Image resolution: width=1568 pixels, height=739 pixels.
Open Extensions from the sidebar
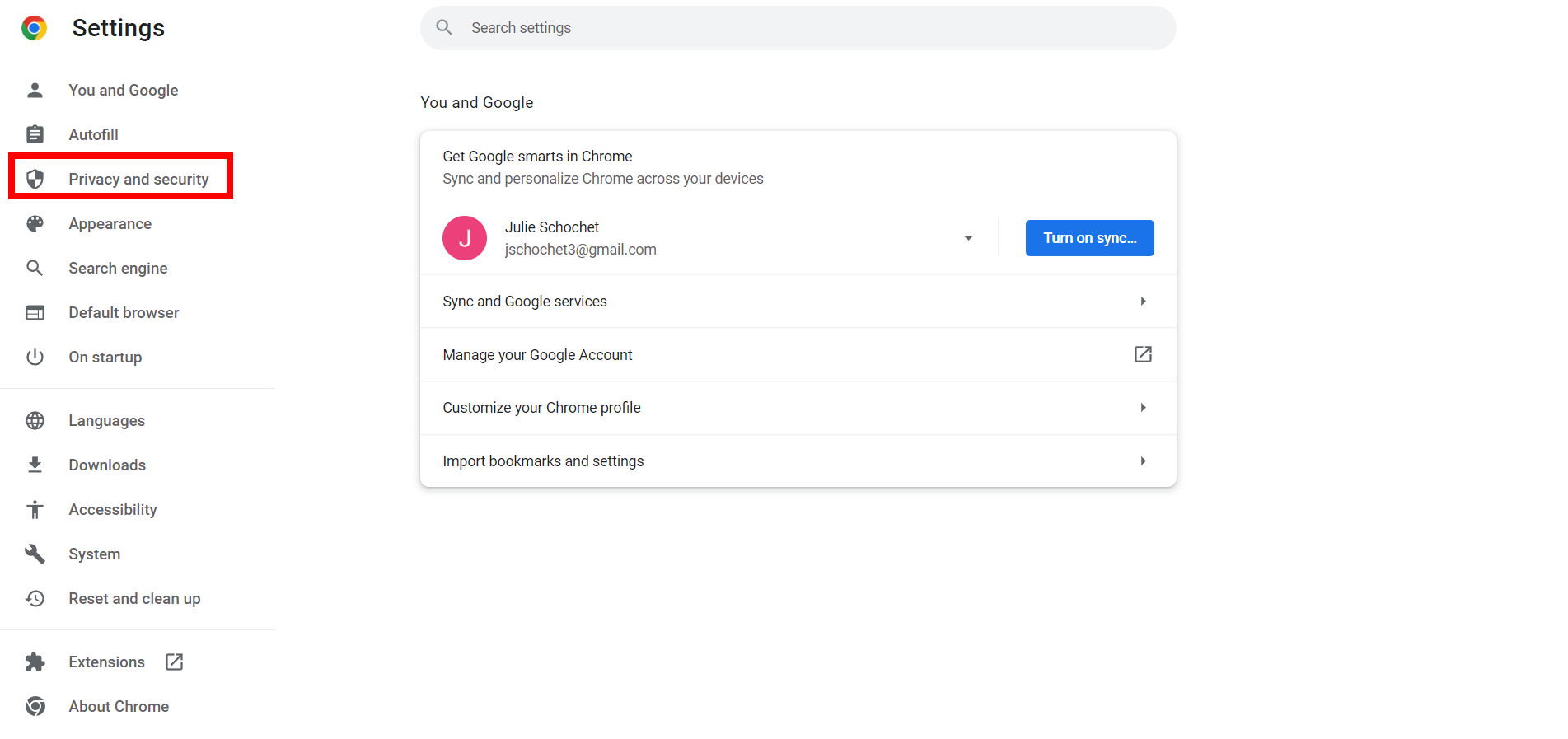coord(106,662)
